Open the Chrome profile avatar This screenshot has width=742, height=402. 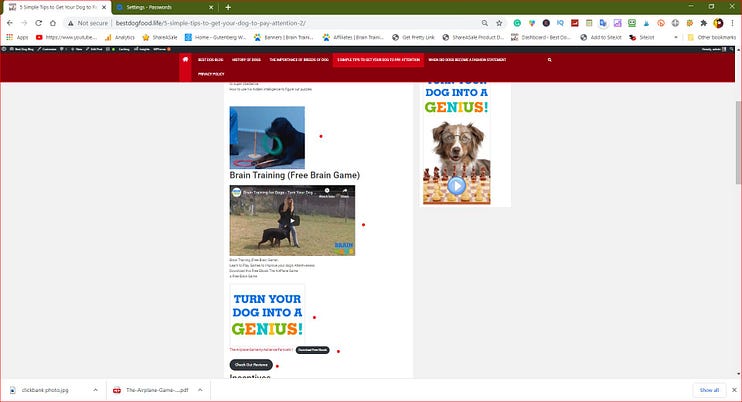718,23
